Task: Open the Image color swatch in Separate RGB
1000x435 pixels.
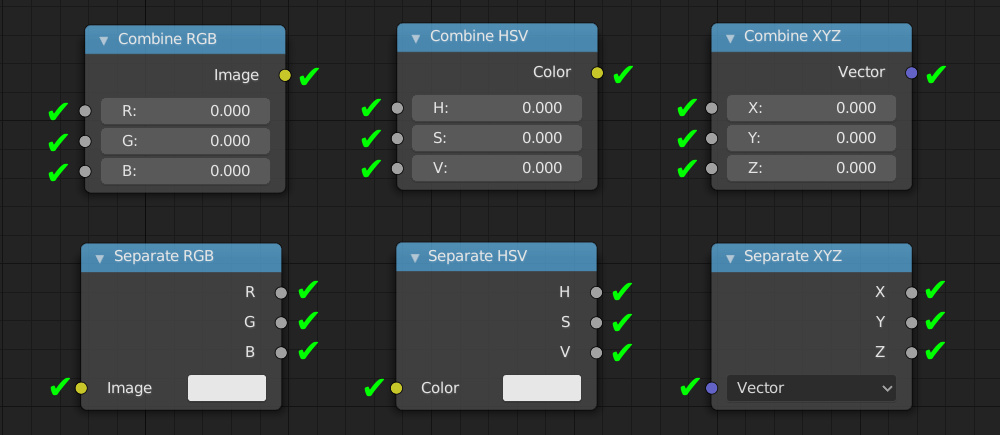Action: click(227, 388)
